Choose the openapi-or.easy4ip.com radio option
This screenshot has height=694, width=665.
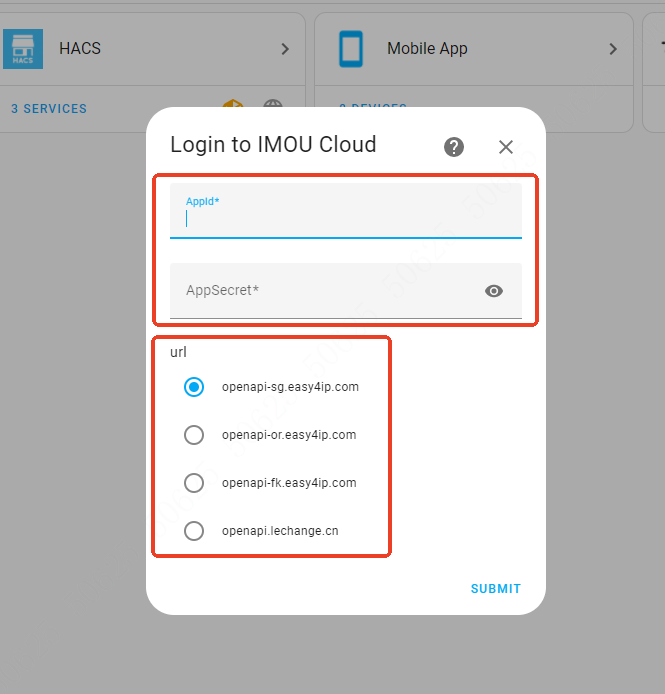(x=194, y=435)
